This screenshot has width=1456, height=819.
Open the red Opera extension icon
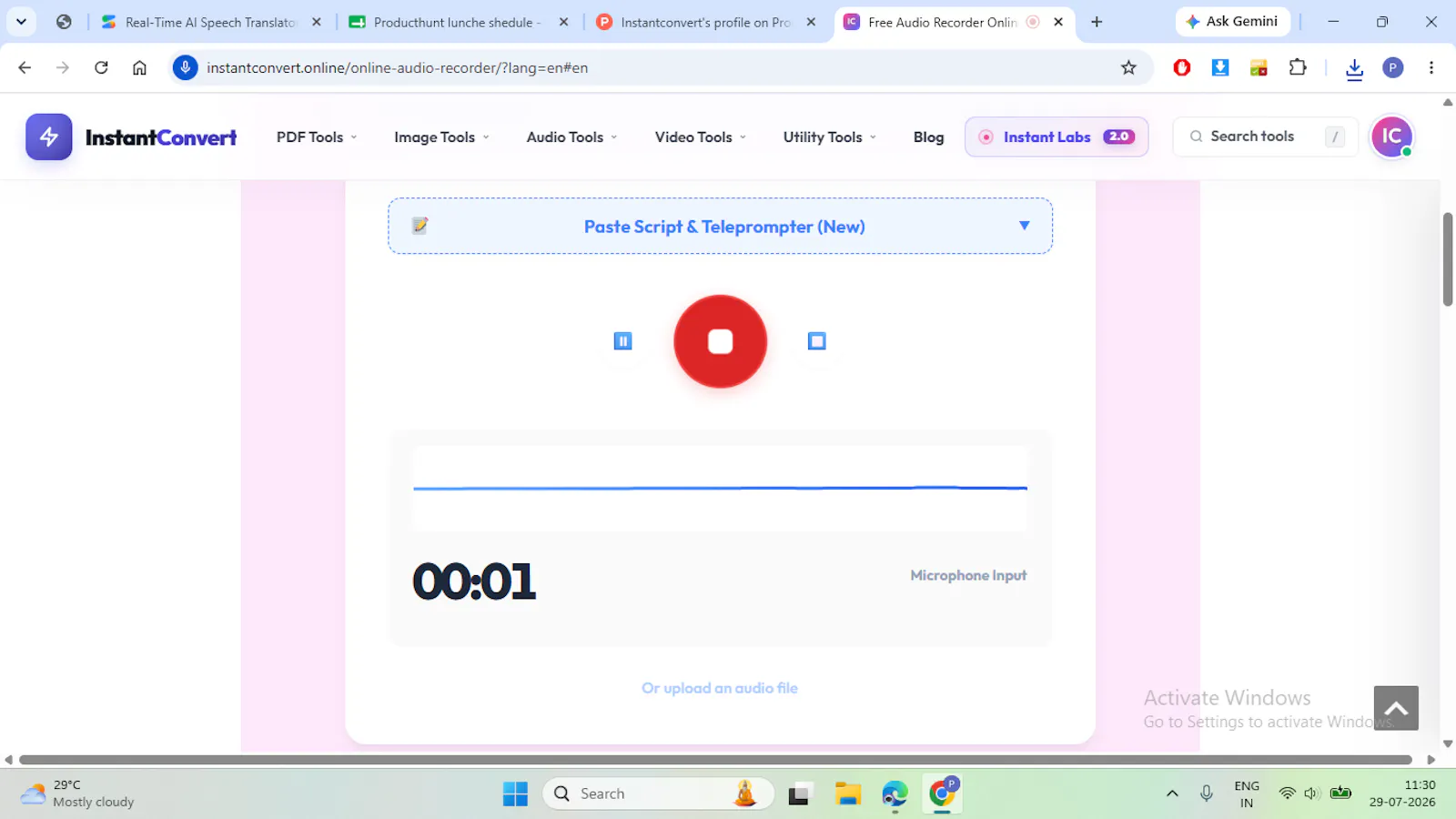pyautogui.click(x=1182, y=67)
